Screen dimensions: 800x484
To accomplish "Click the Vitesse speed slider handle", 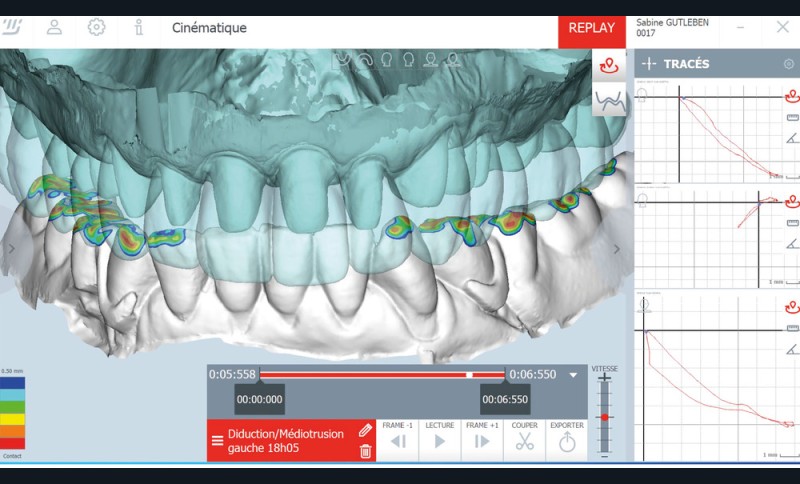I will (x=603, y=416).
